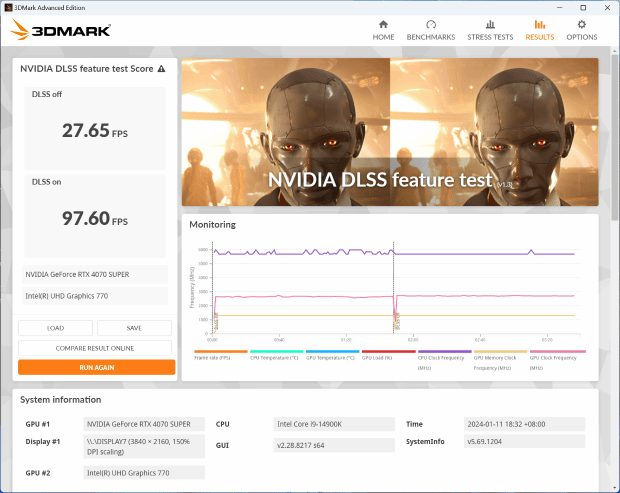Click the orange RUN AGAIN button
The height and width of the screenshot is (493, 620).
[x=96, y=367]
